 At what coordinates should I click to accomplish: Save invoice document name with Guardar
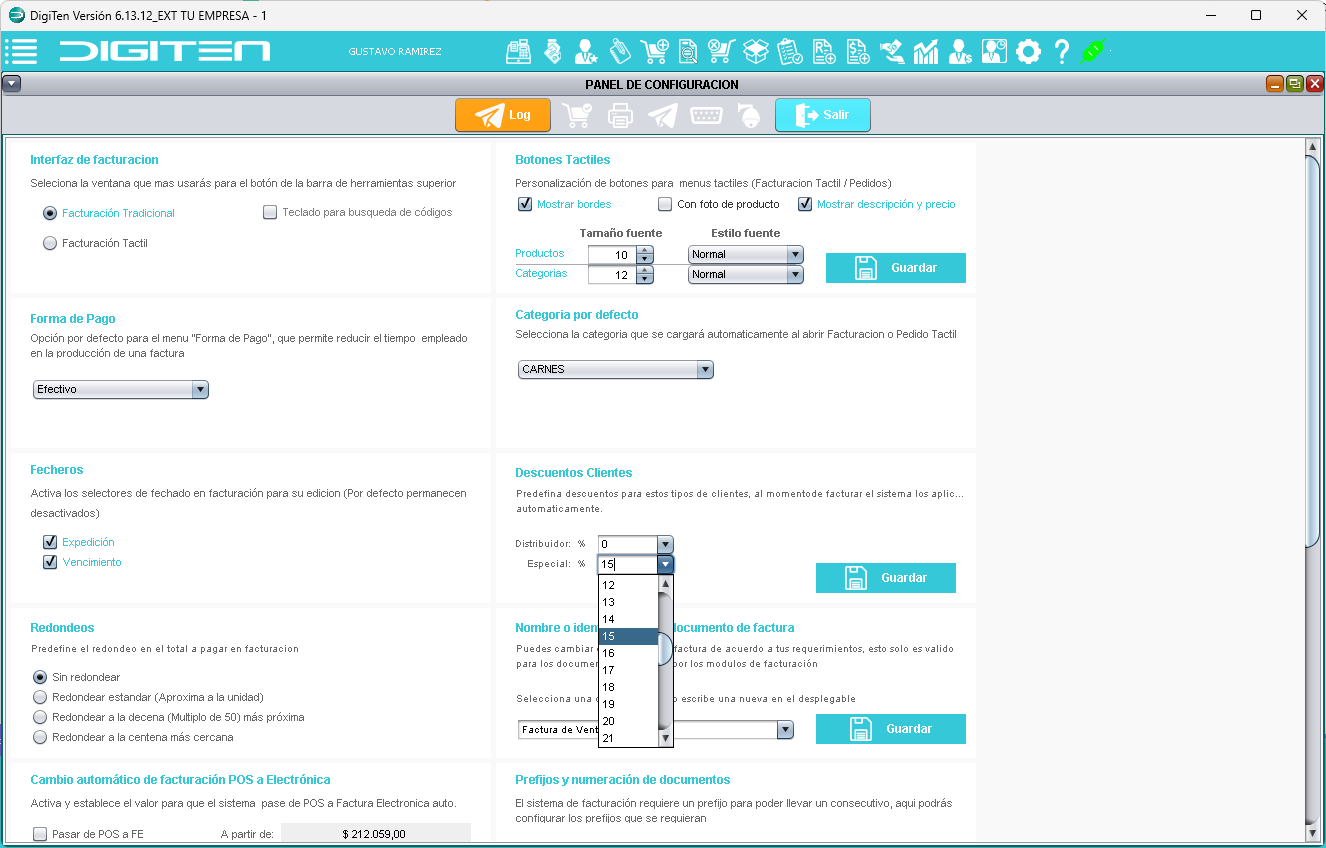[x=891, y=729]
